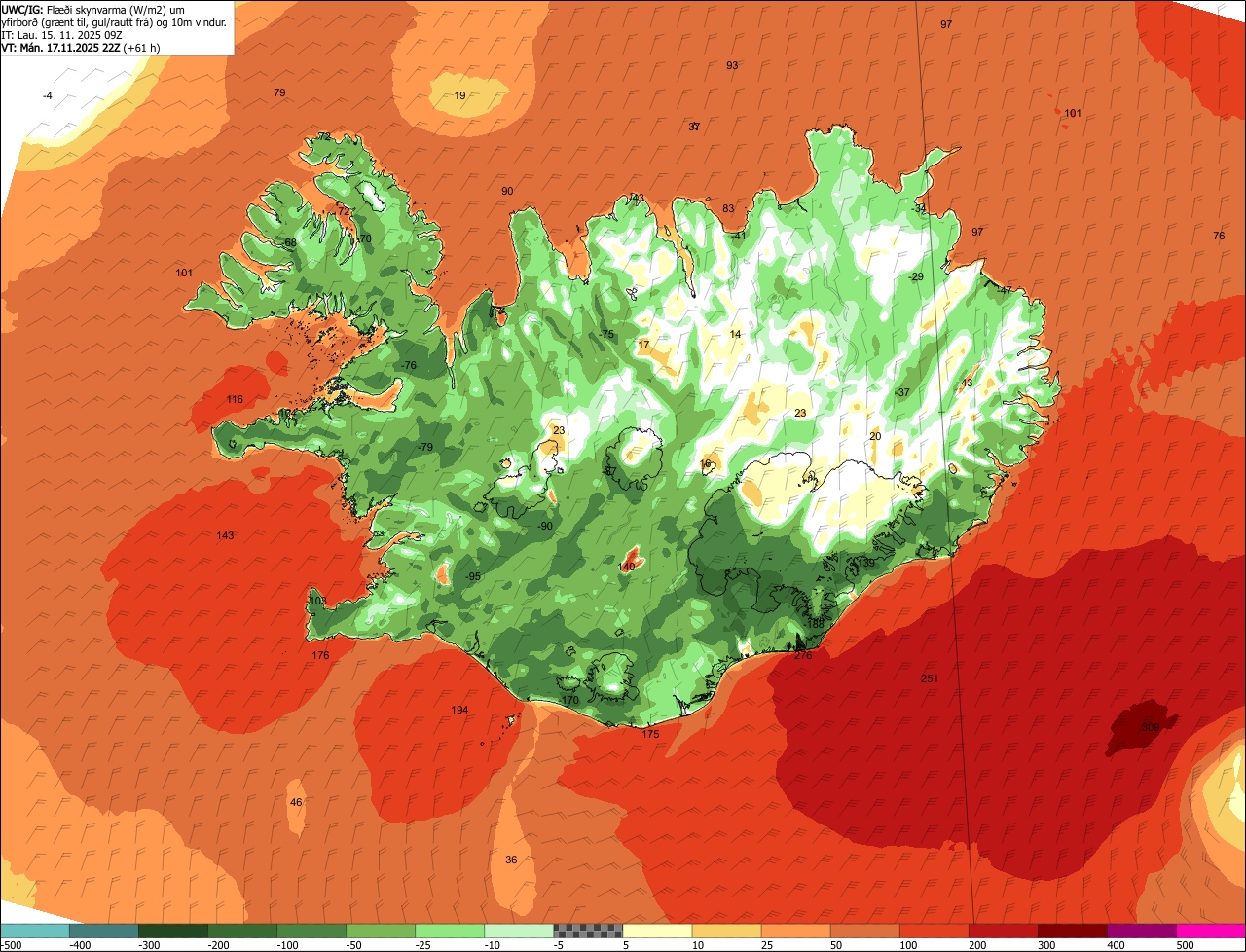Click the light teal legend swatch between -500 and -400

pyautogui.click(x=34, y=931)
